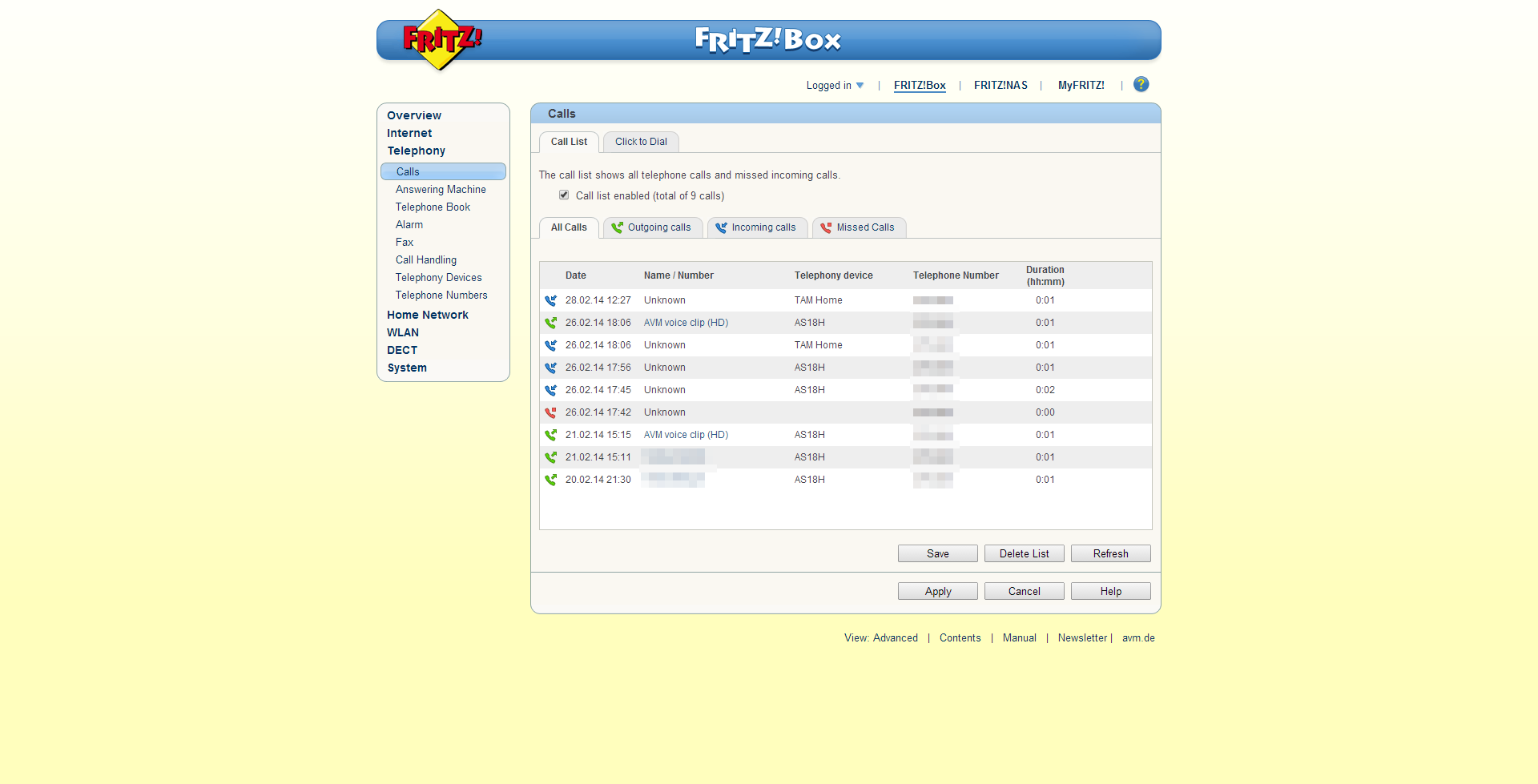
Task: Refresh the call list
Action: [1111, 553]
